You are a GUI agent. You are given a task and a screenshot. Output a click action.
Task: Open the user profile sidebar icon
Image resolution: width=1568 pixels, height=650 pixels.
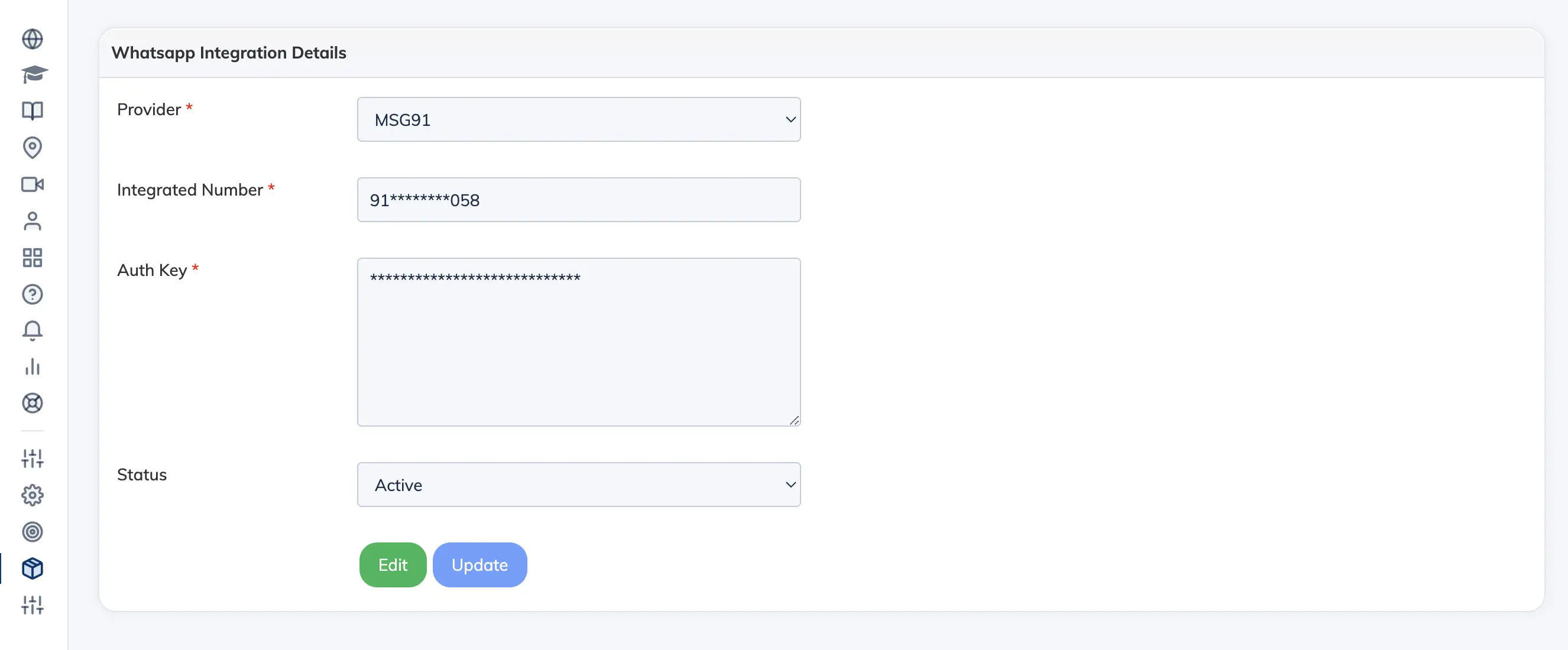(x=33, y=221)
